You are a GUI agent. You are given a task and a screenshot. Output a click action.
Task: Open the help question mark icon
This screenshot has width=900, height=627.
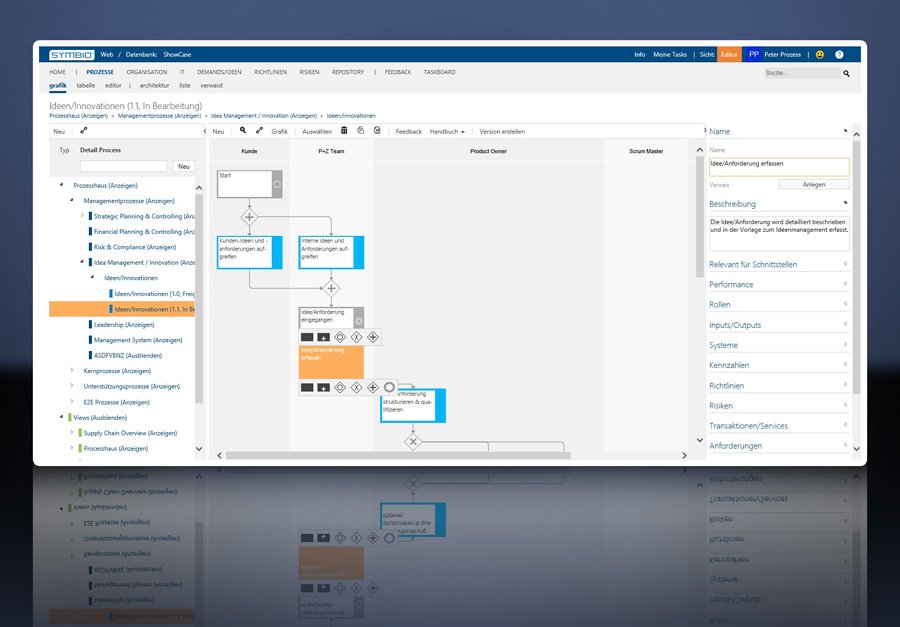(839, 55)
